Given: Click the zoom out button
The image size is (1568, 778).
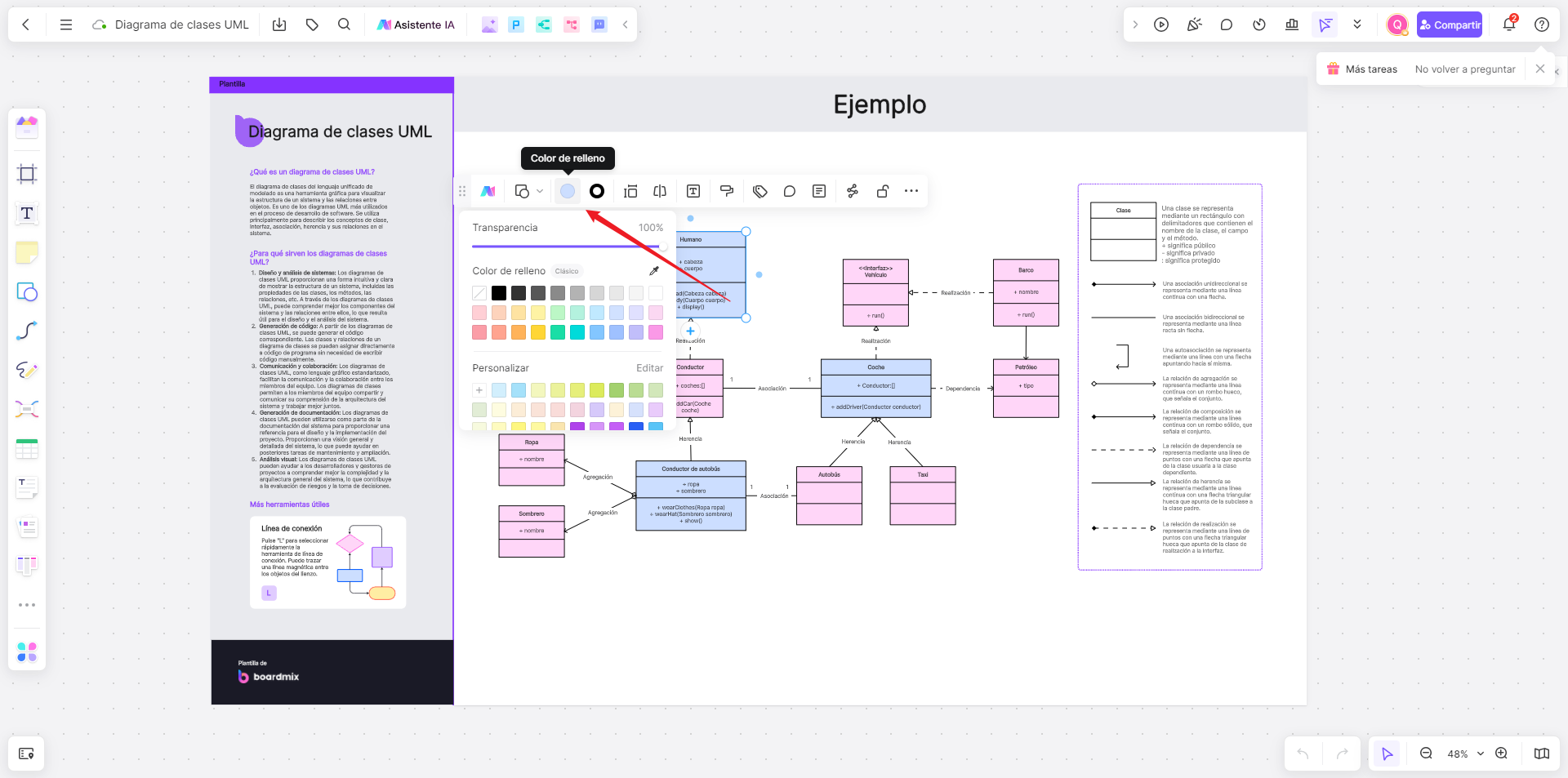Looking at the screenshot, I should click(1426, 754).
